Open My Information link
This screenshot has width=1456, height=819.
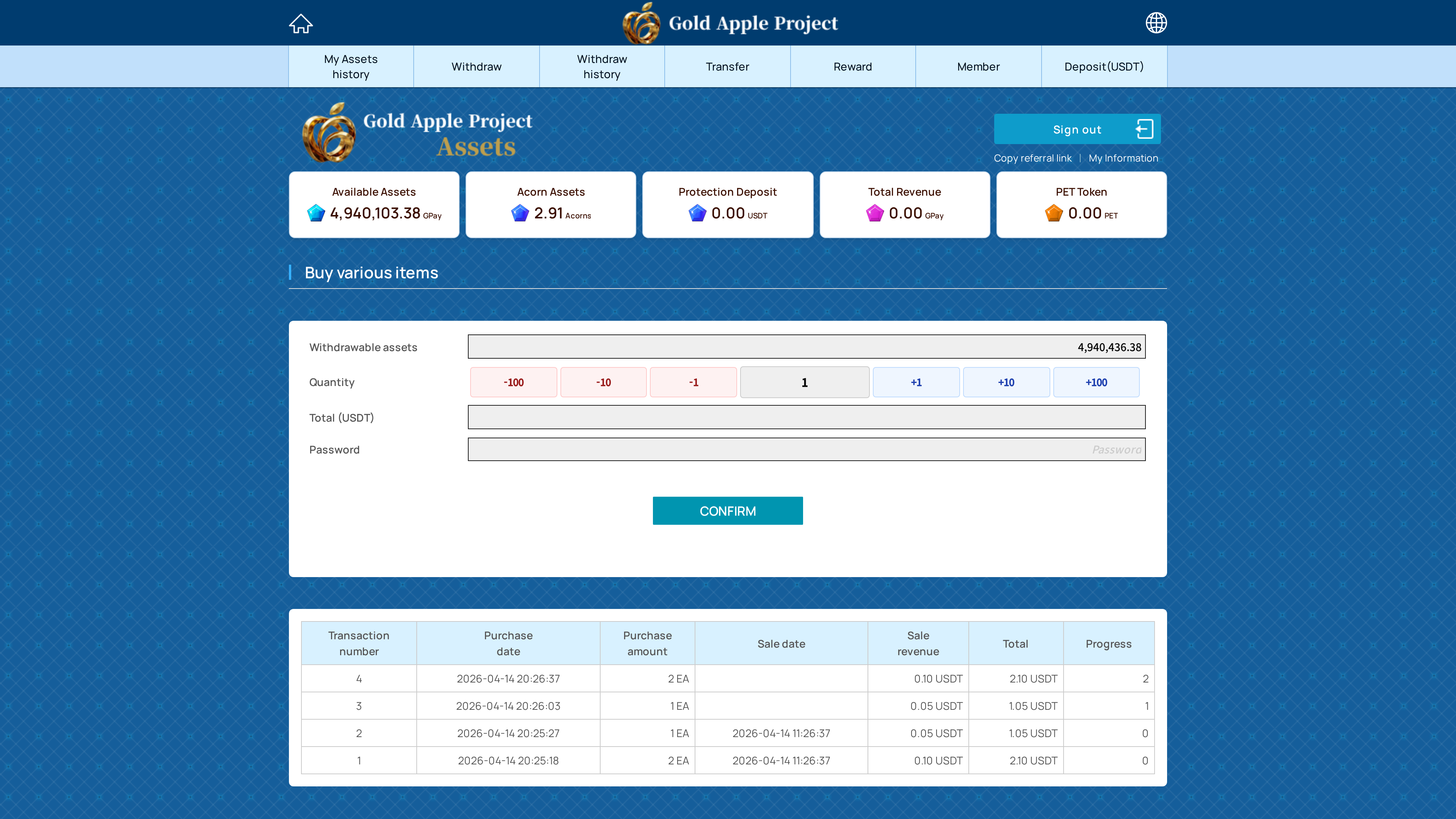tap(1123, 158)
